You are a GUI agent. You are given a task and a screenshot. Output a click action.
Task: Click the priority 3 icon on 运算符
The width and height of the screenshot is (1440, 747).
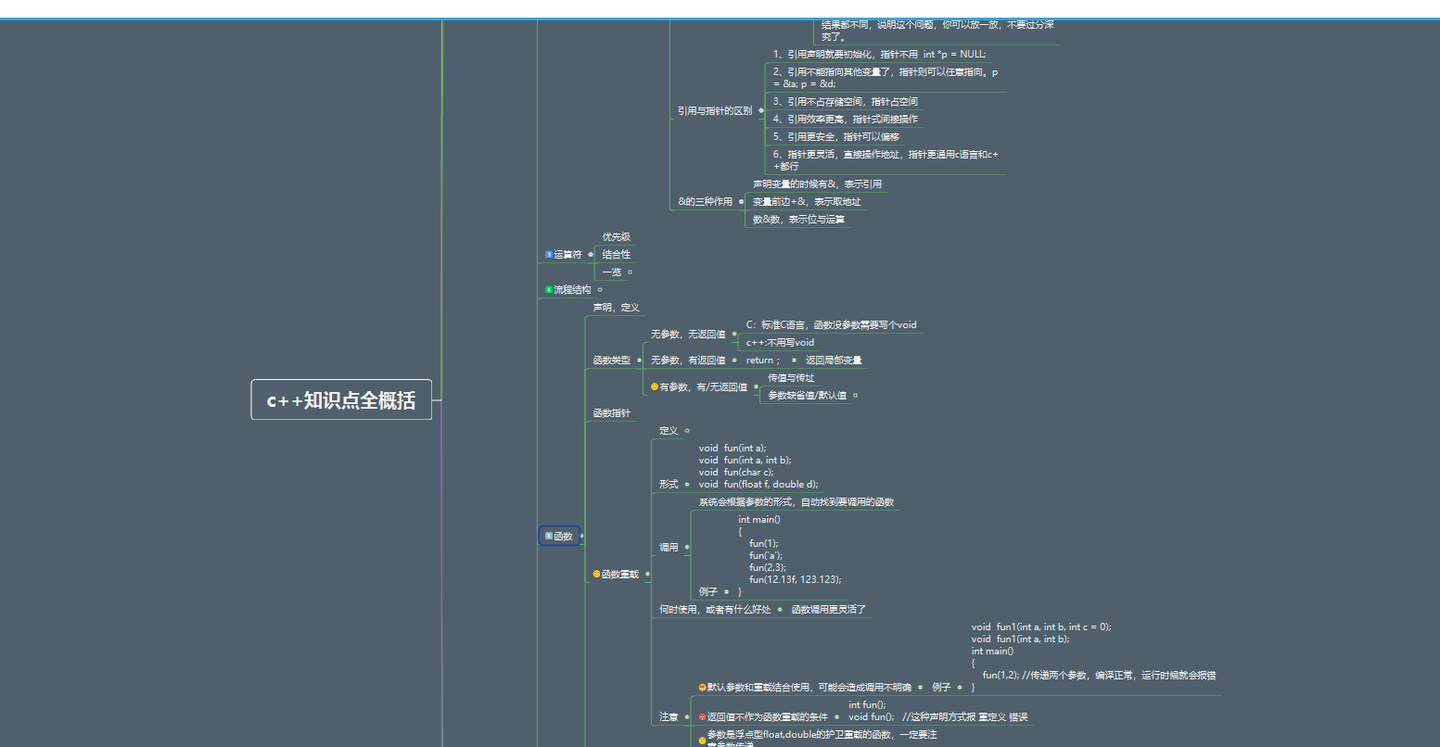click(549, 254)
